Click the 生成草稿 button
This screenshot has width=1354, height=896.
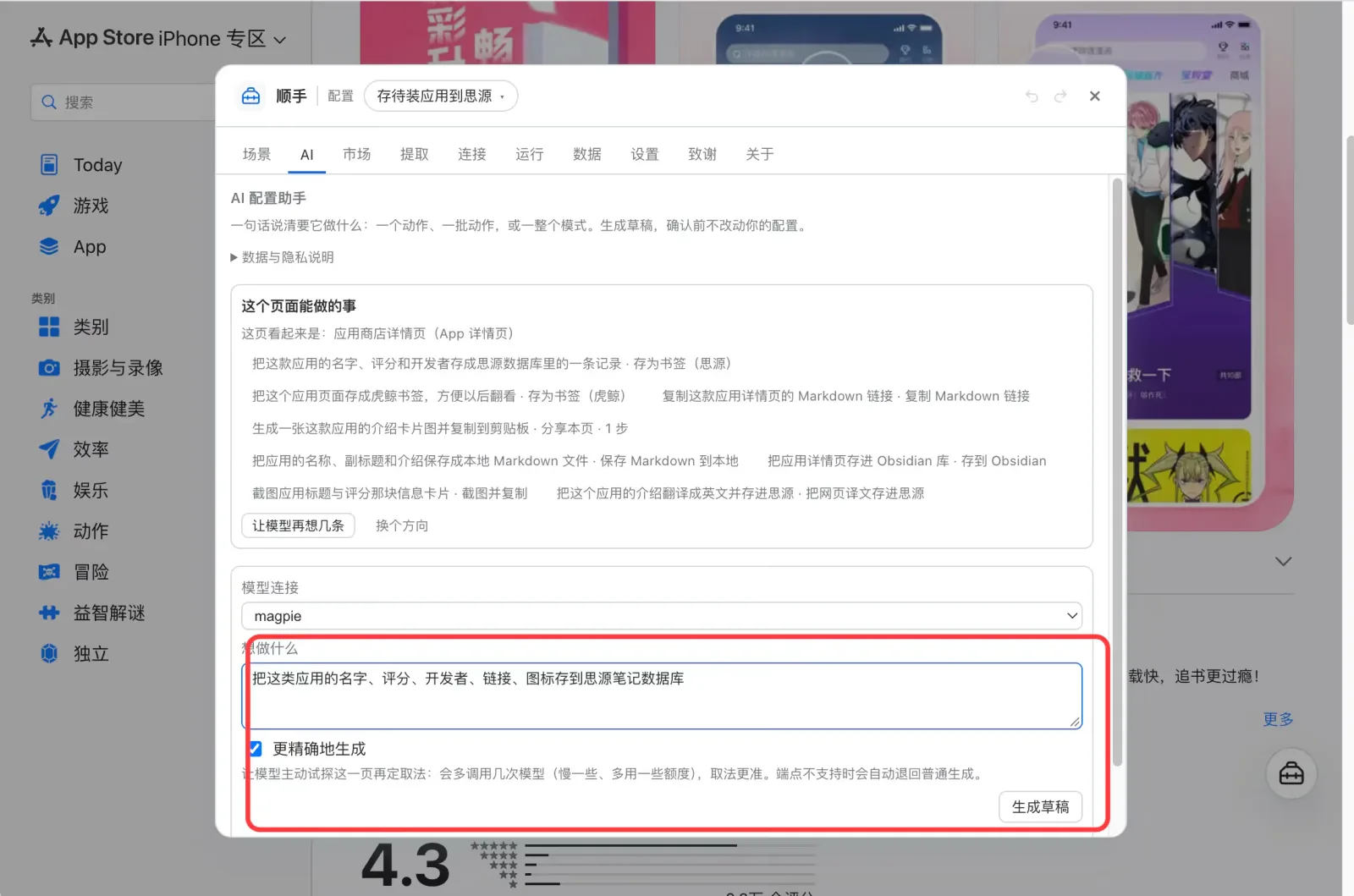click(1041, 807)
